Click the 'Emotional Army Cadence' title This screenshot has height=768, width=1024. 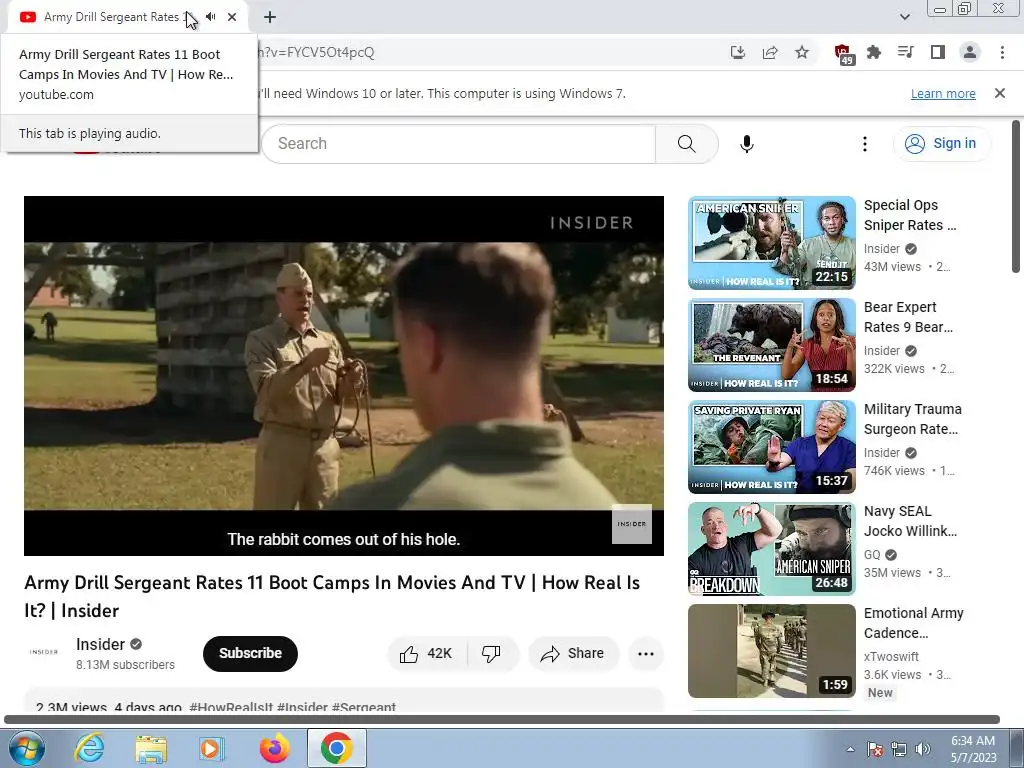[914, 622]
